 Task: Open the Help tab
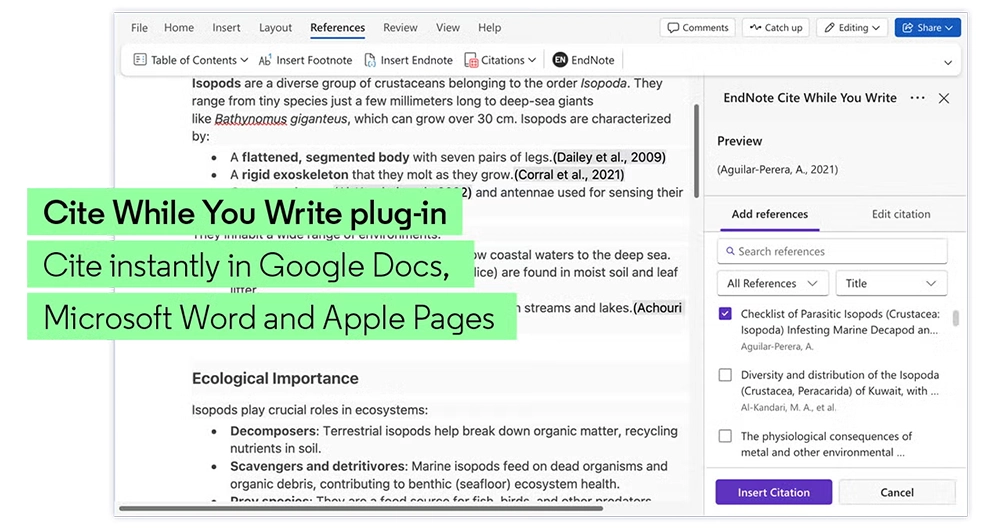(489, 27)
